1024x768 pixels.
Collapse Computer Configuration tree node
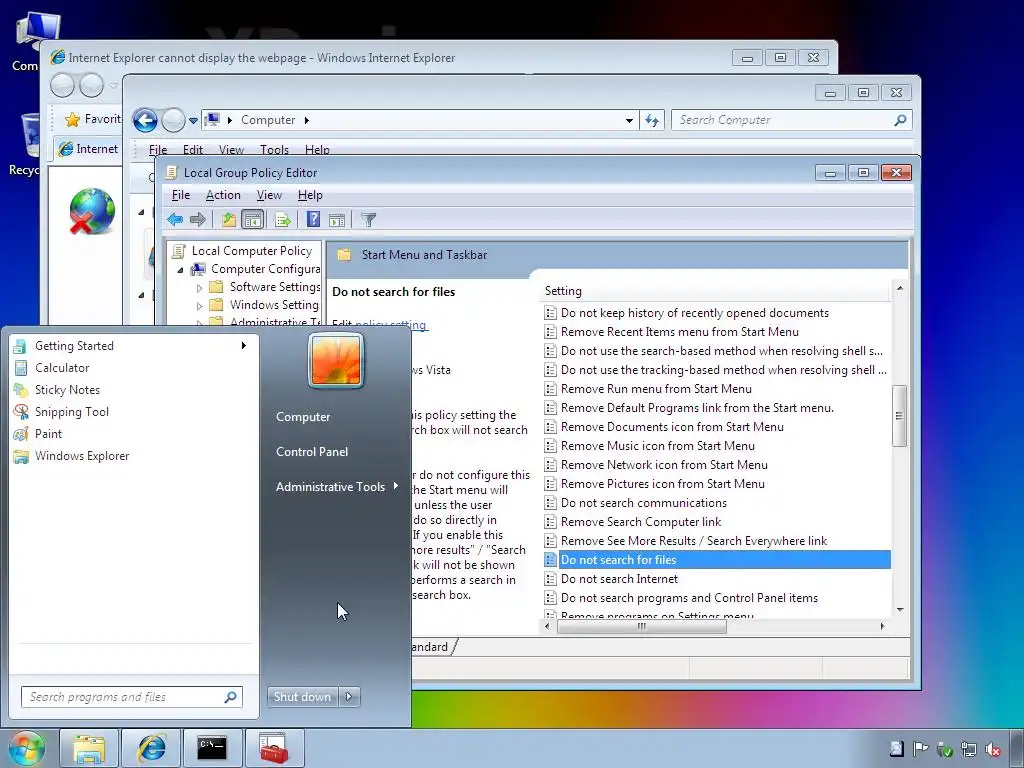coord(180,269)
